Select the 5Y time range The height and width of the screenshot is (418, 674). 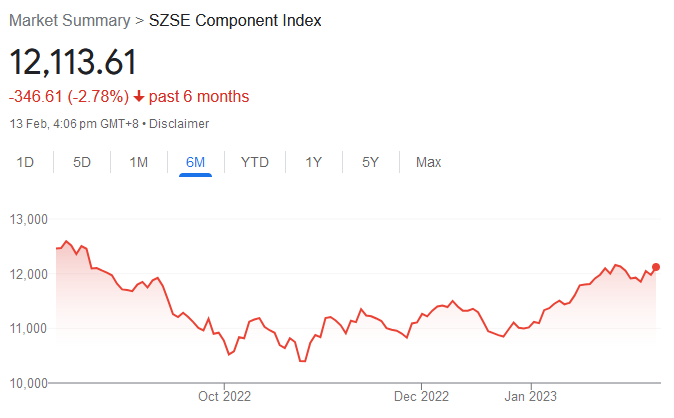(370, 162)
